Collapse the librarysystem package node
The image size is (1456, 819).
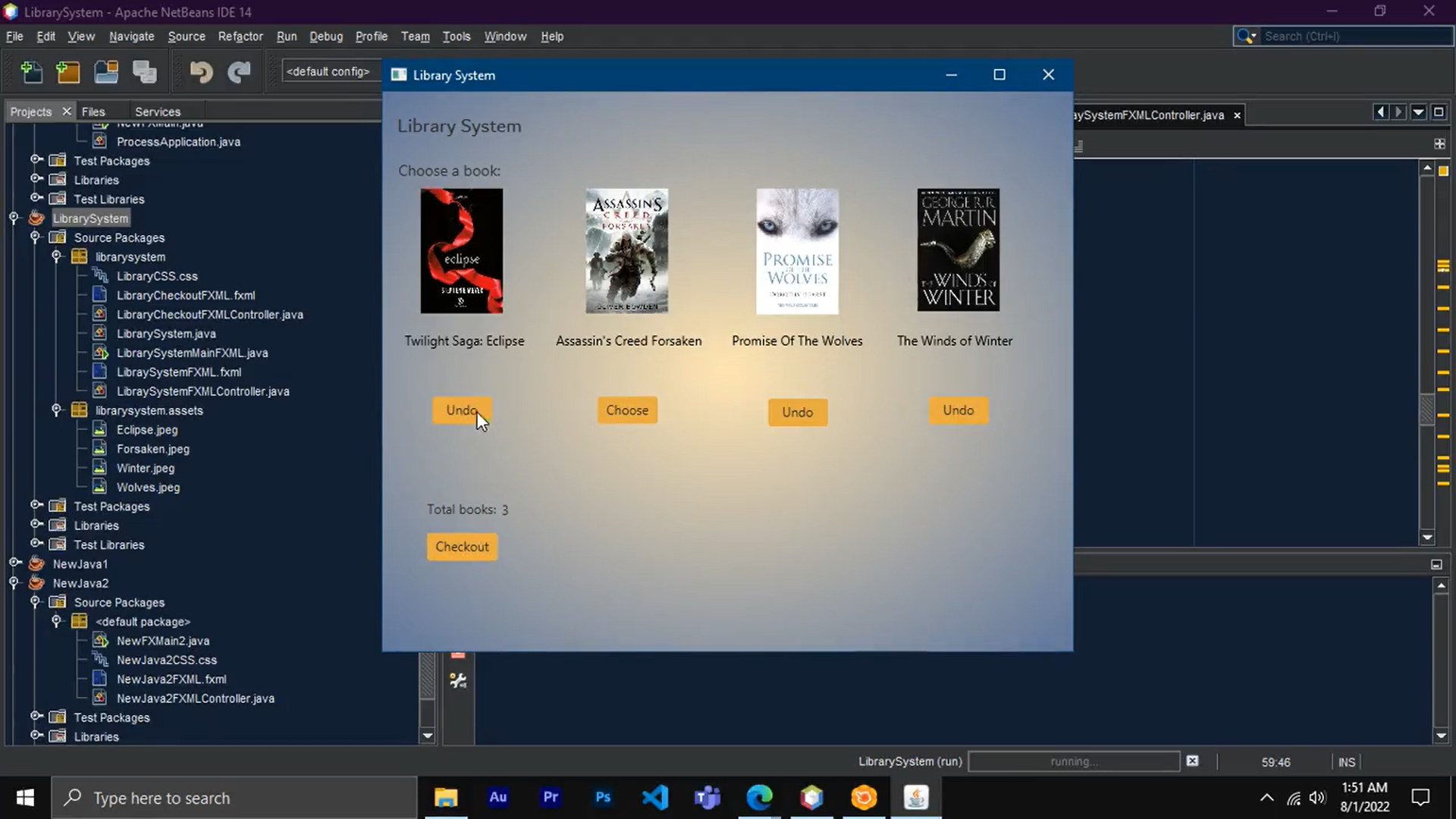point(57,256)
